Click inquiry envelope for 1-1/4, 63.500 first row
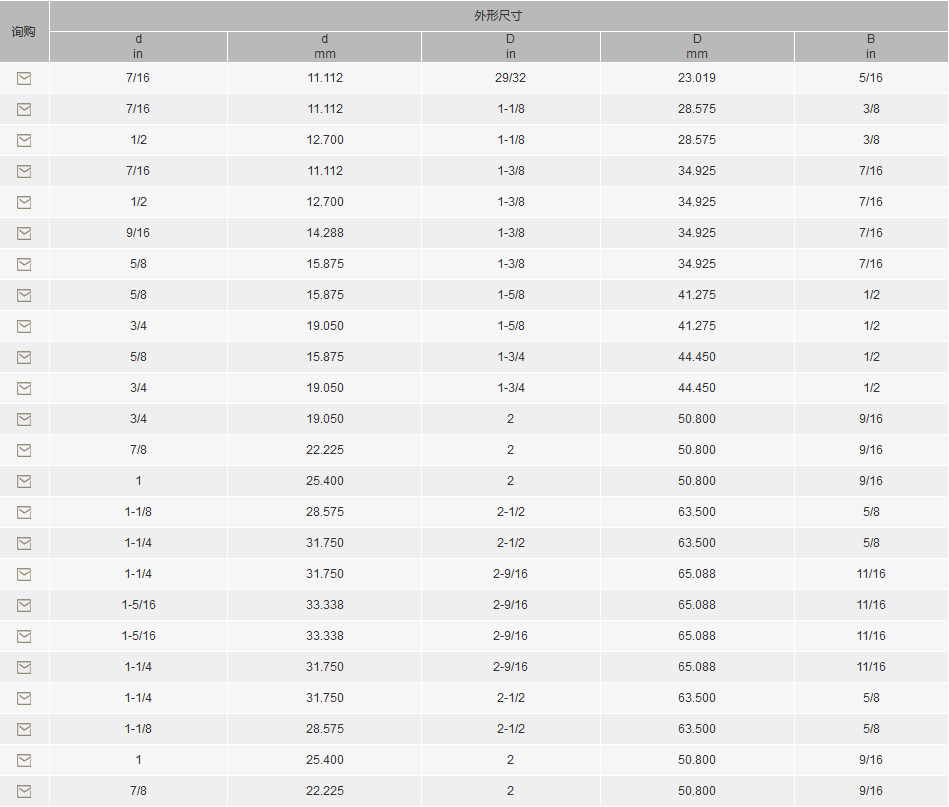Screen dimensions: 949x807 pos(24,543)
